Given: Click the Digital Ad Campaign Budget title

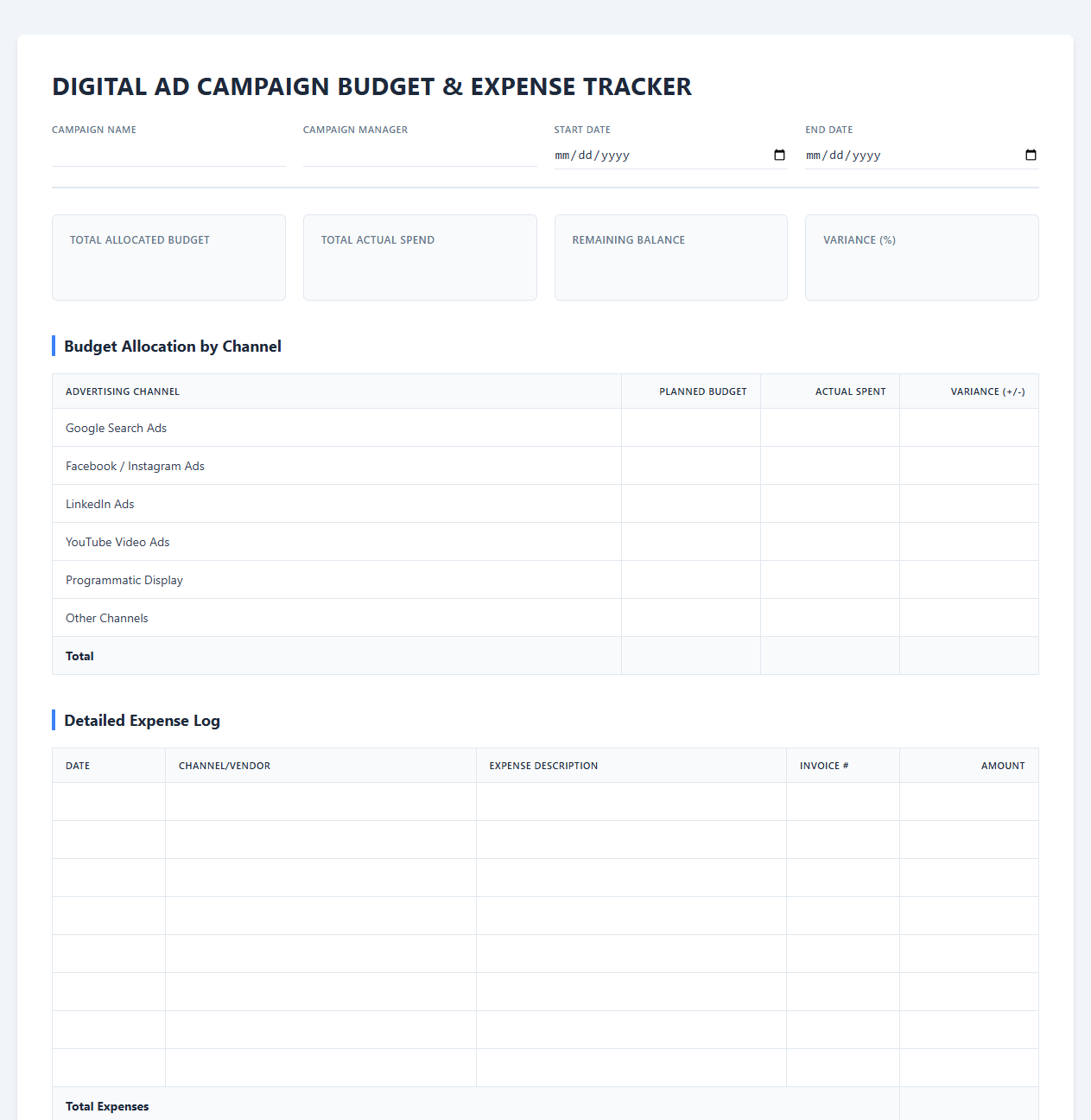Looking at the screenshot, I should point(371,86).
